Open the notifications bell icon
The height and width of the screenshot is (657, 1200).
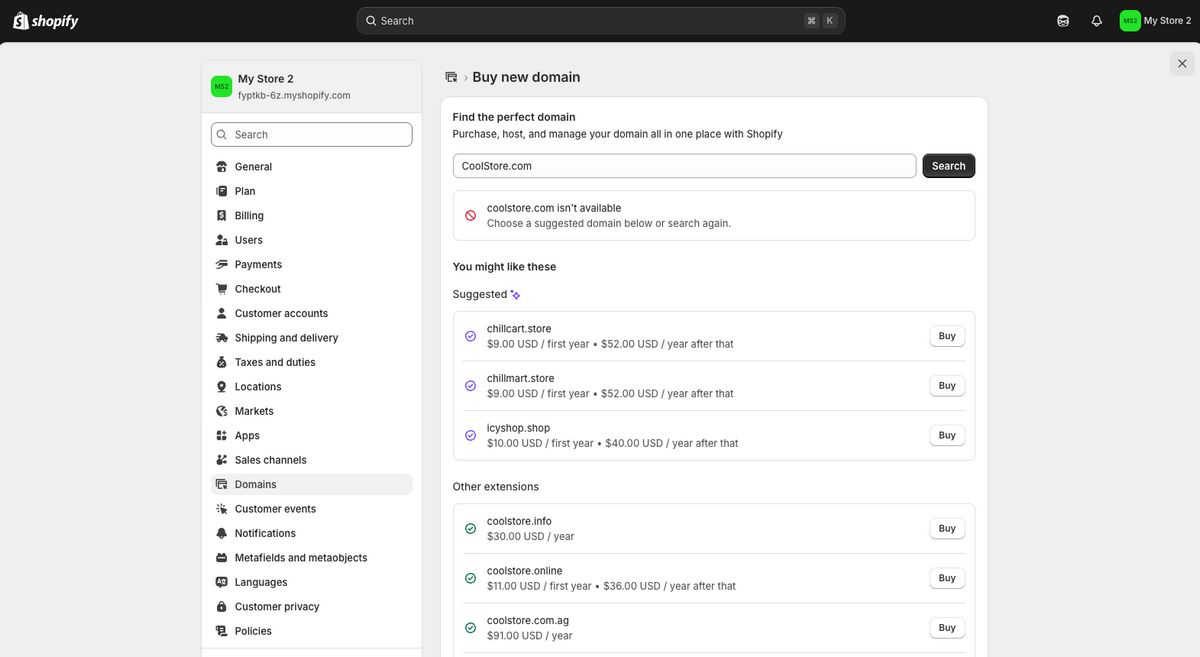click(x=1096, y=21)
